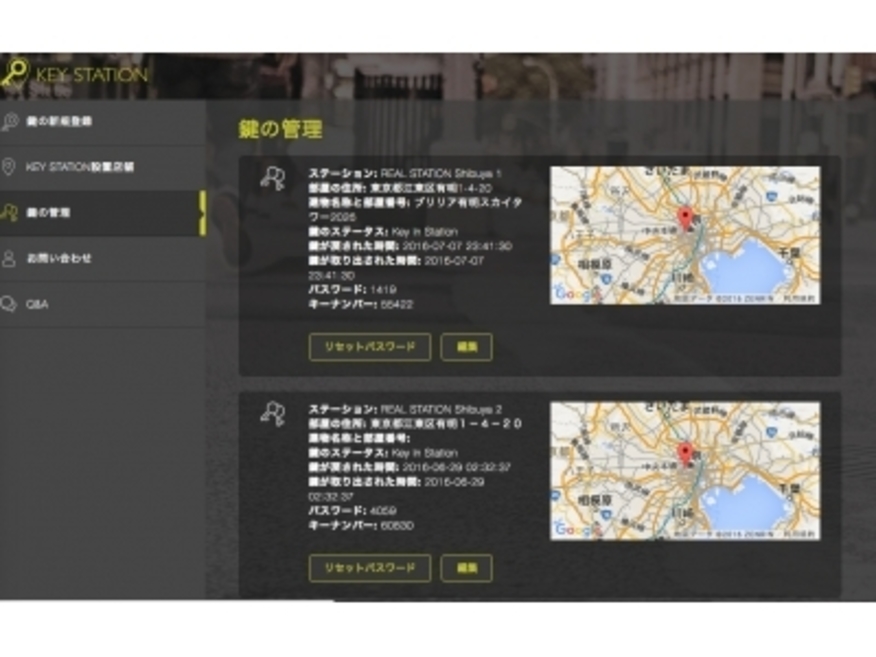Open the new key registration icon in sidebar

coord(9,121)
